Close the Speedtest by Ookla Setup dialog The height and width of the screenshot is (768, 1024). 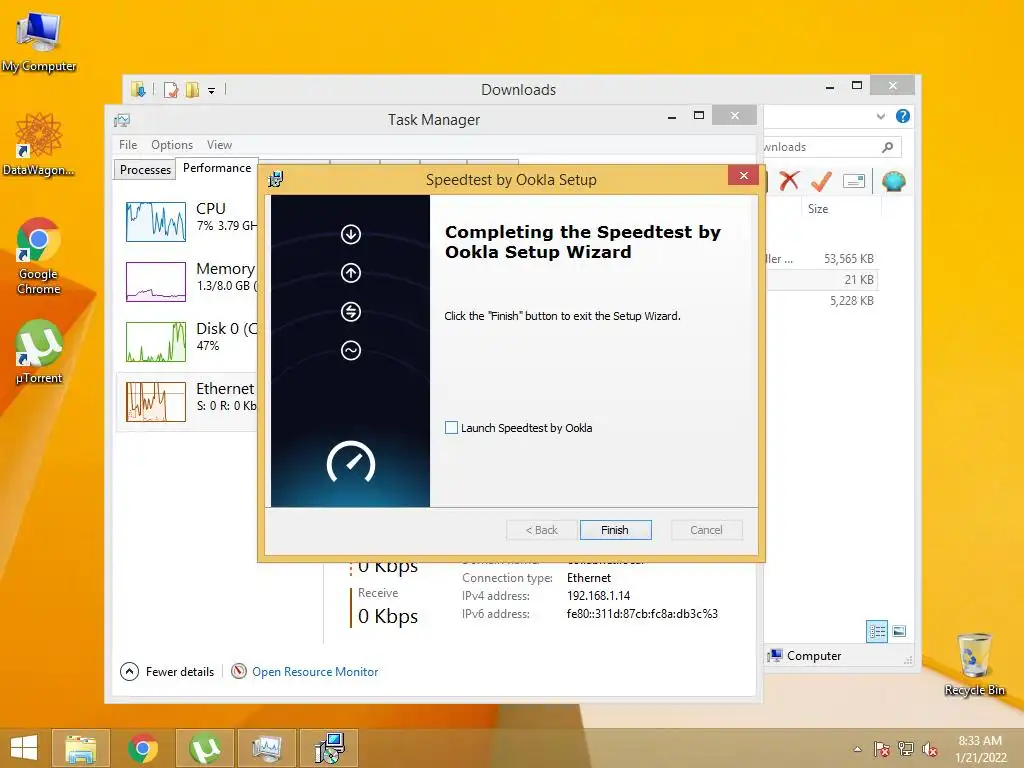[x=743, y=175]
